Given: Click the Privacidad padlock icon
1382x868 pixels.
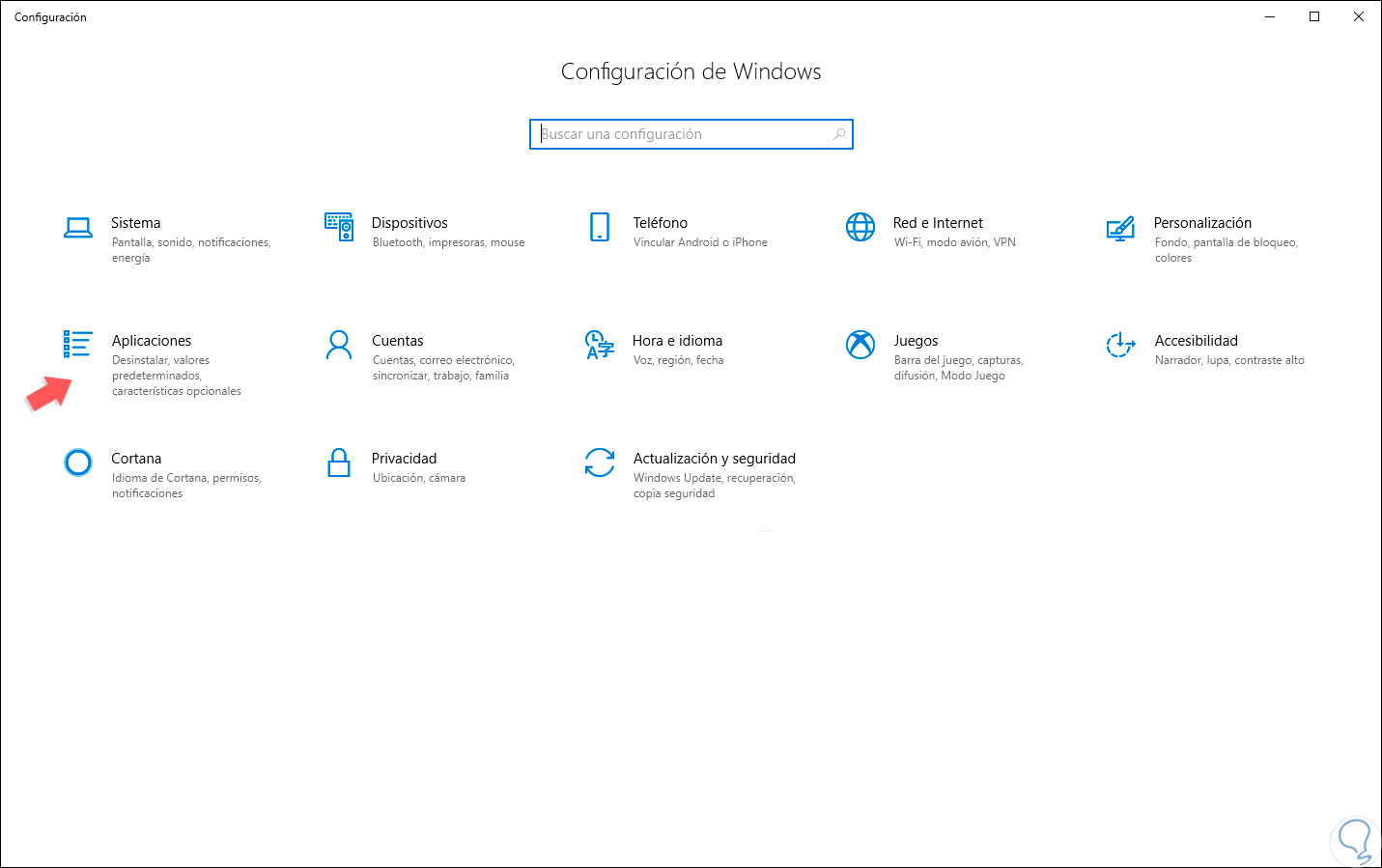Looking at the screenshot, I should coord(339,462).
